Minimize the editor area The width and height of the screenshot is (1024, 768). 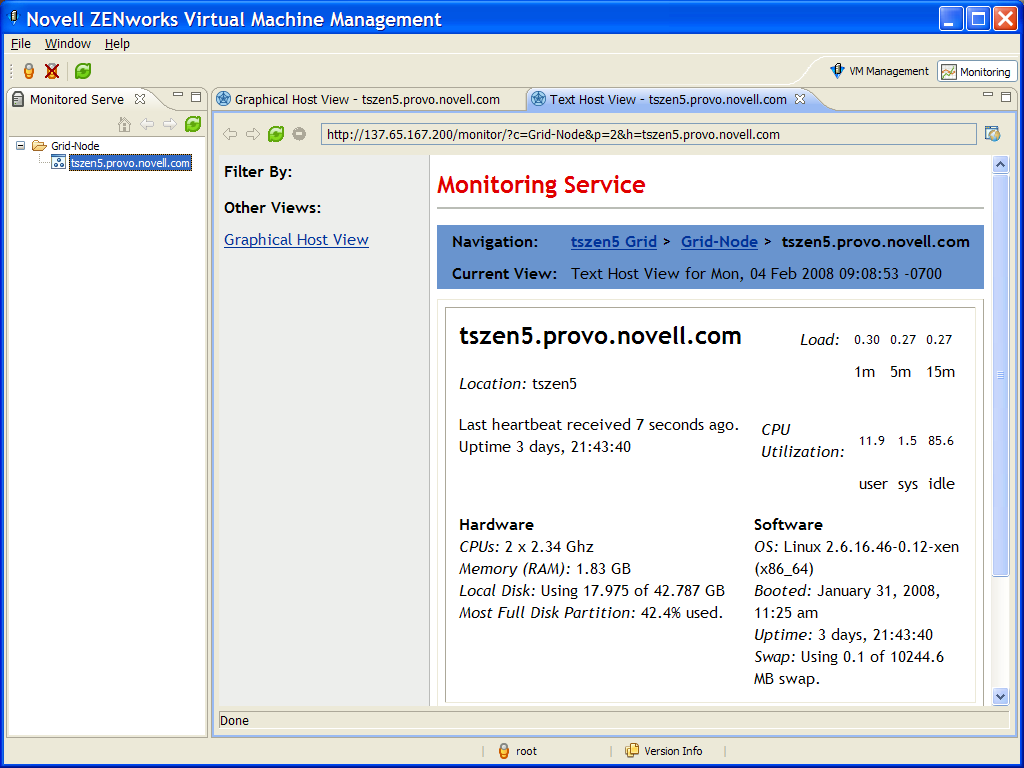[x=988, y=97]
